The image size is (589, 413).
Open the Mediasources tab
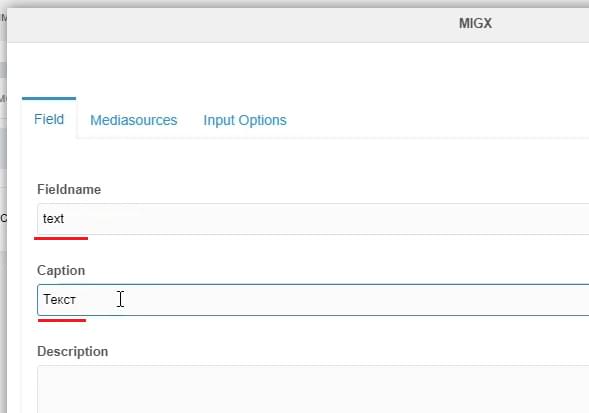(133, 120)
